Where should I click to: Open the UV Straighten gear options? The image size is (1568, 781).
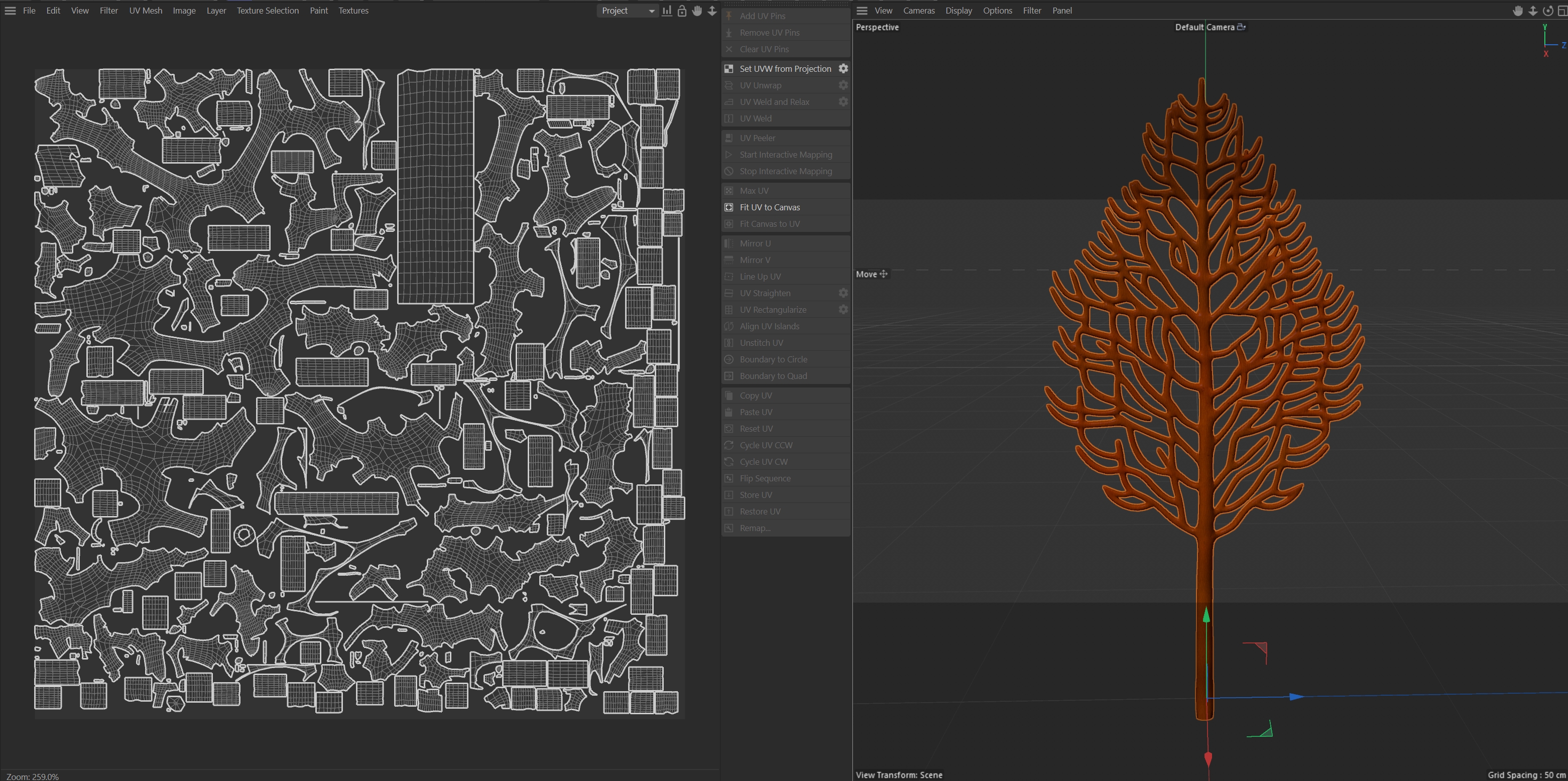coord(843,293)
